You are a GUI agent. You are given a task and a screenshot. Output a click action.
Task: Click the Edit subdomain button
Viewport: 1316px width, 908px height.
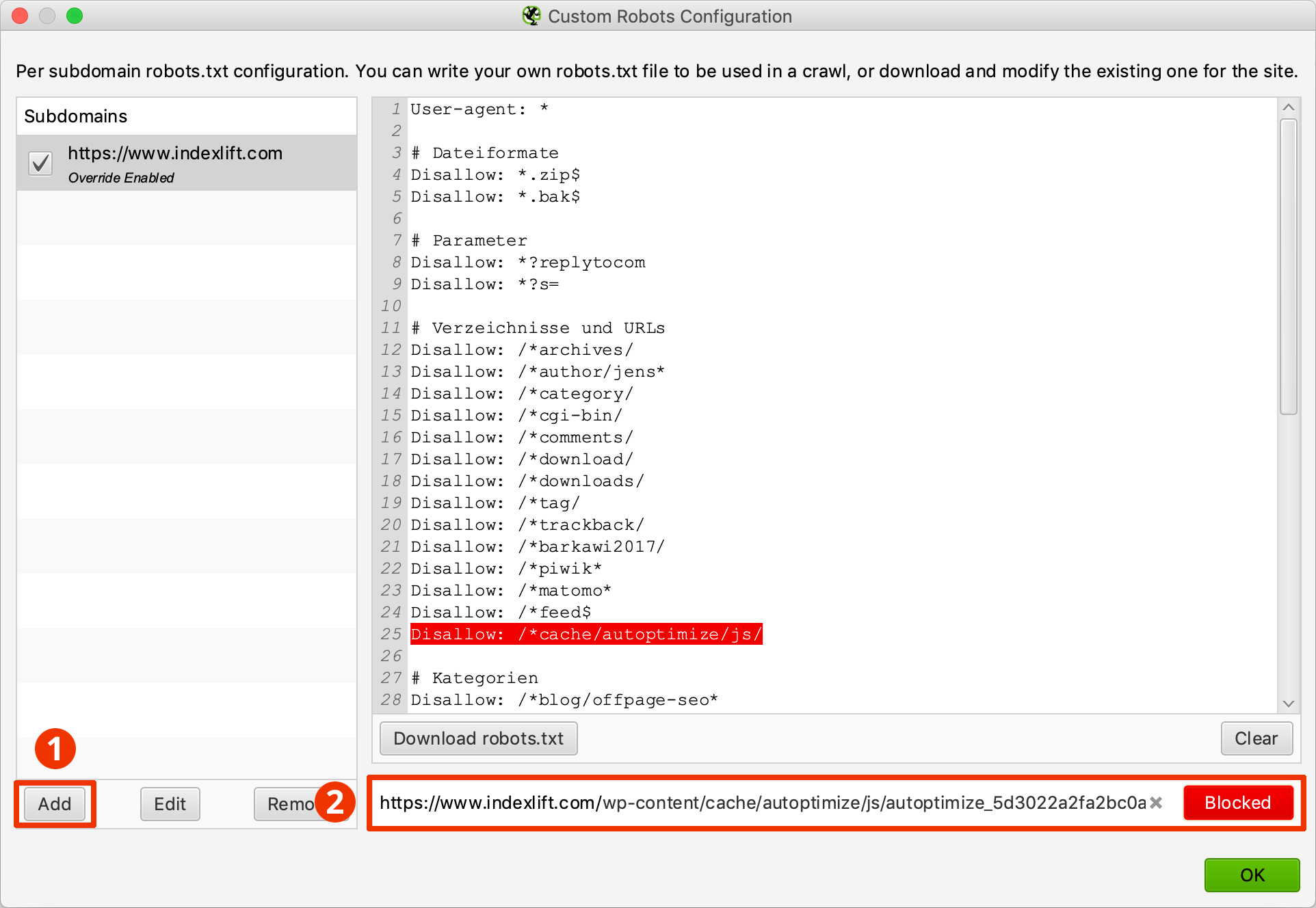point(170,804)
